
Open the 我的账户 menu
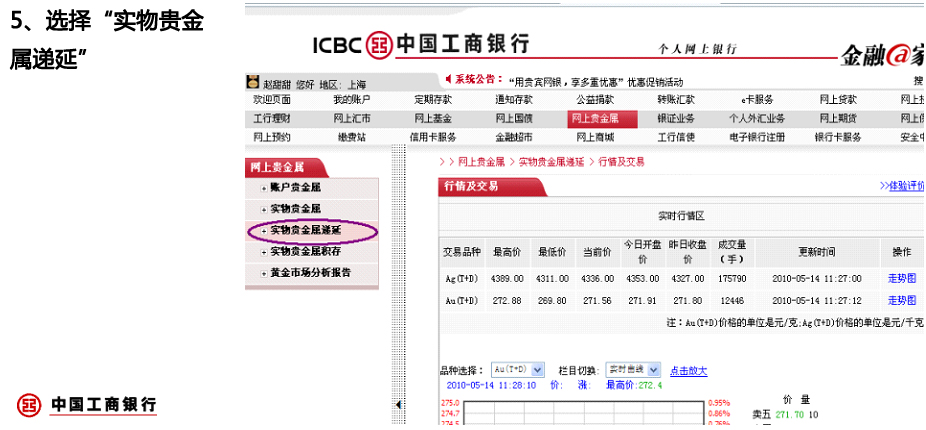click(352, 100)
